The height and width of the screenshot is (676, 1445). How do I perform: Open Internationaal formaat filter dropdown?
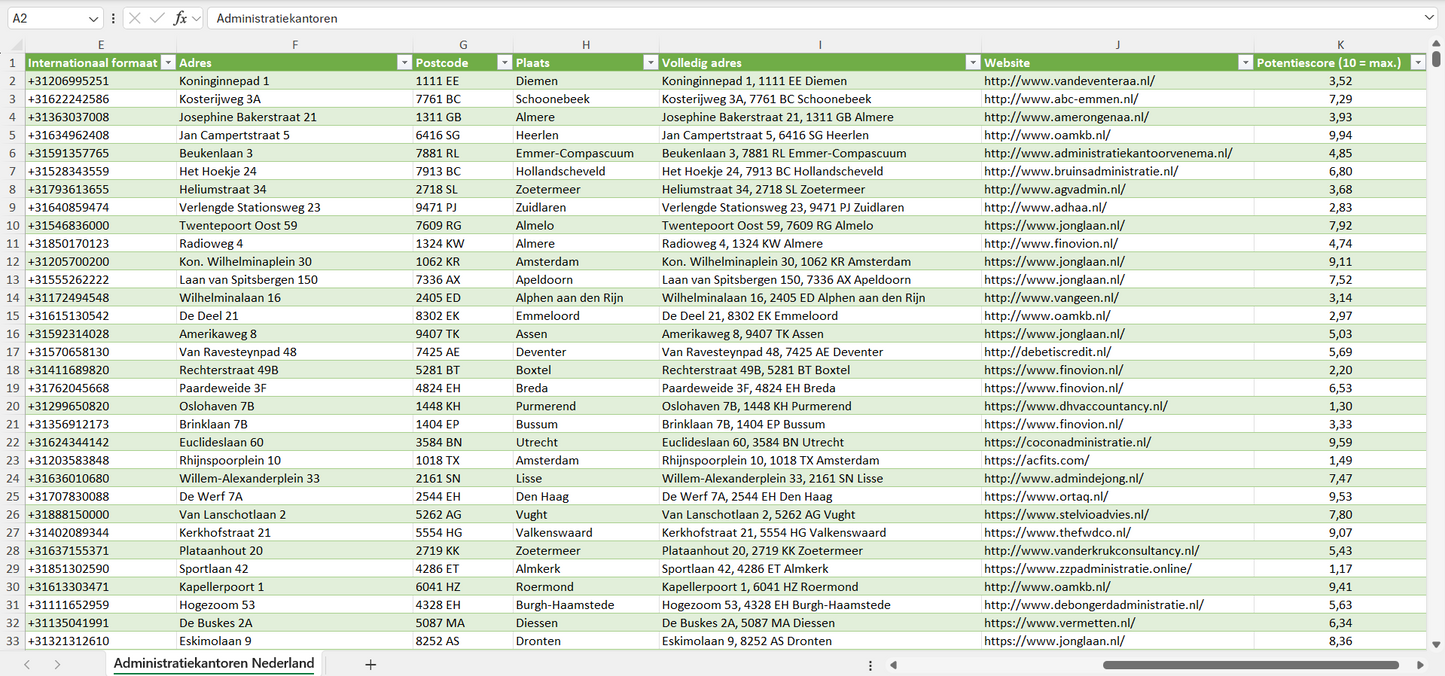click(166, 62)
